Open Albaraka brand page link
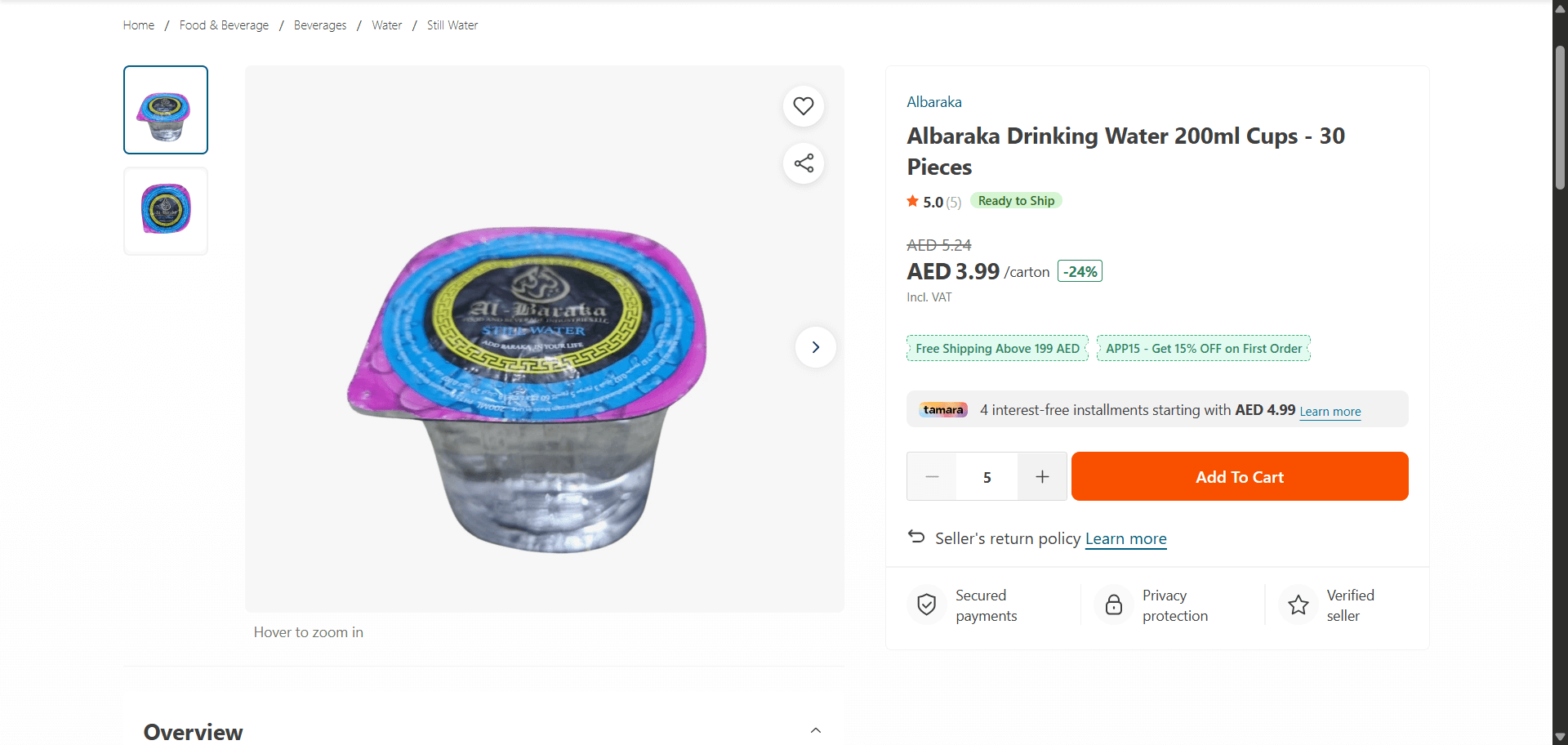This screenshot has height=745, width=1568. [934, 102]
